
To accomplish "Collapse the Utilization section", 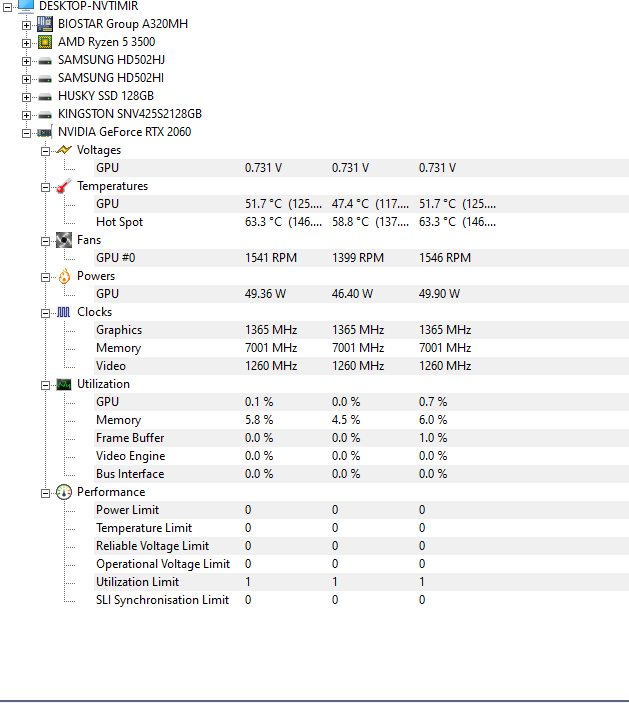I will pos(45,386).
